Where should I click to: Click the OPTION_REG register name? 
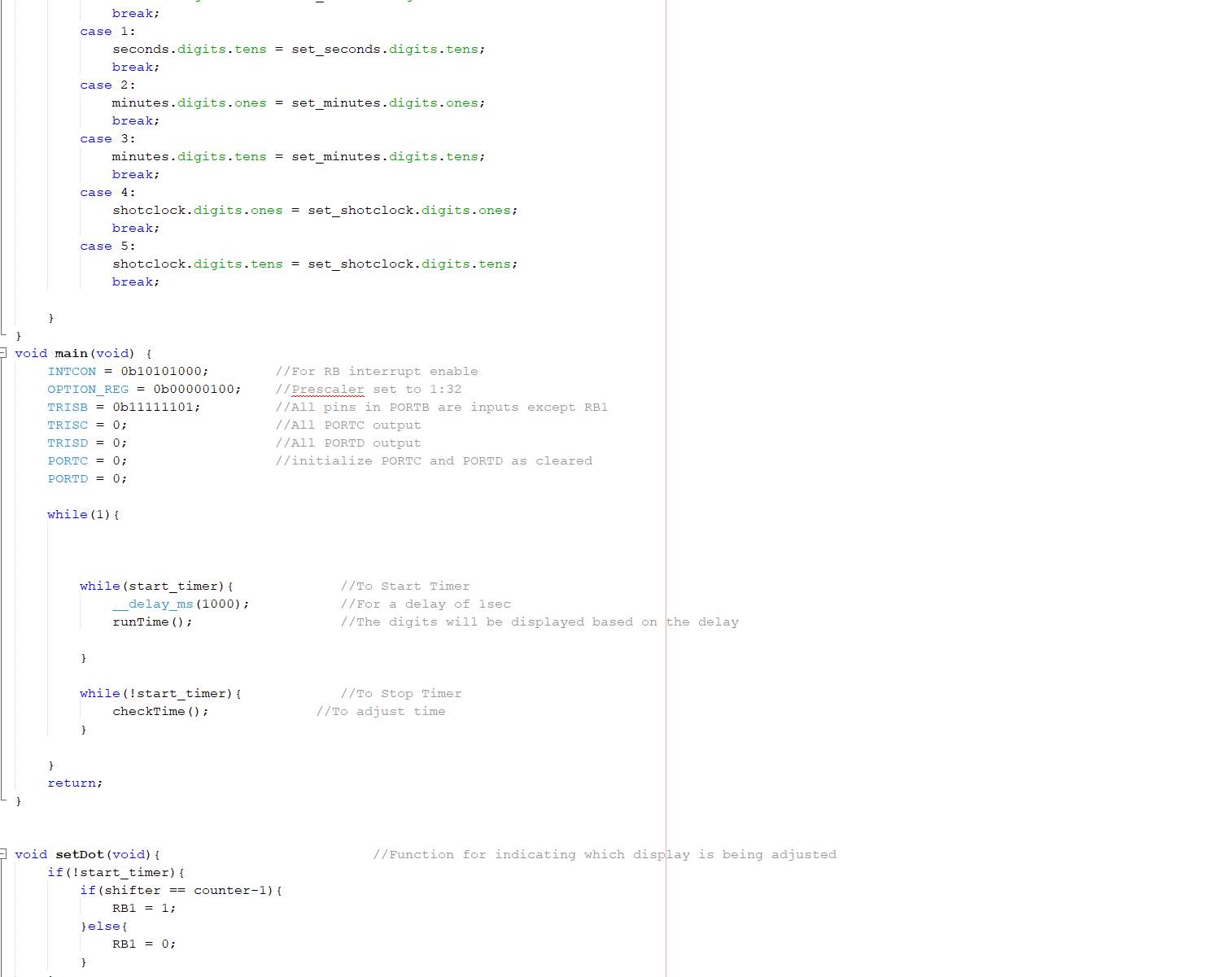click(88, 390)
